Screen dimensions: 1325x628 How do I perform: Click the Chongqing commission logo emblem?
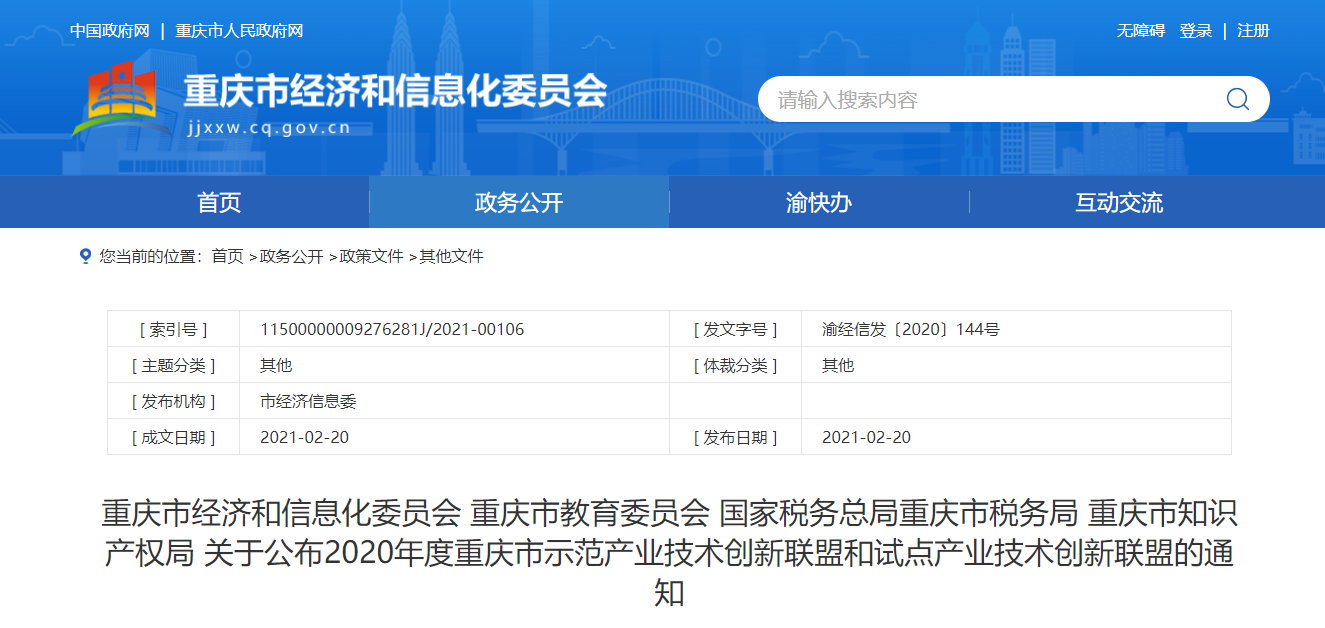(115, 98)
